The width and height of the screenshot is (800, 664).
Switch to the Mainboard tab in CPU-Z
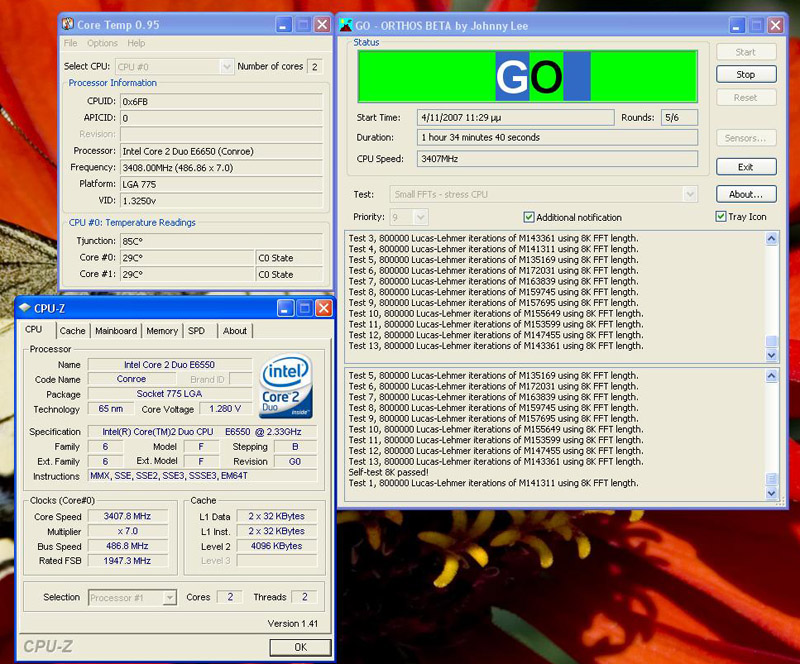(x=116, y=331)
